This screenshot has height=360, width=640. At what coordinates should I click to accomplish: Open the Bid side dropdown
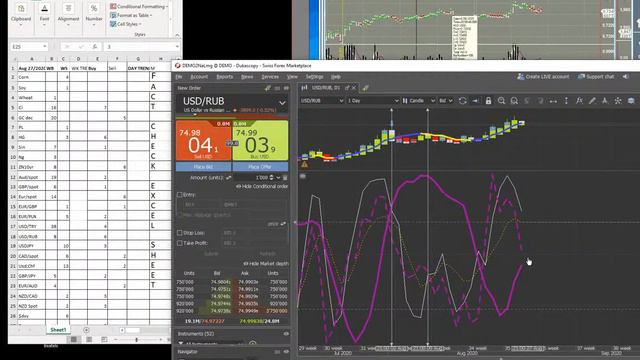(446, 100)
